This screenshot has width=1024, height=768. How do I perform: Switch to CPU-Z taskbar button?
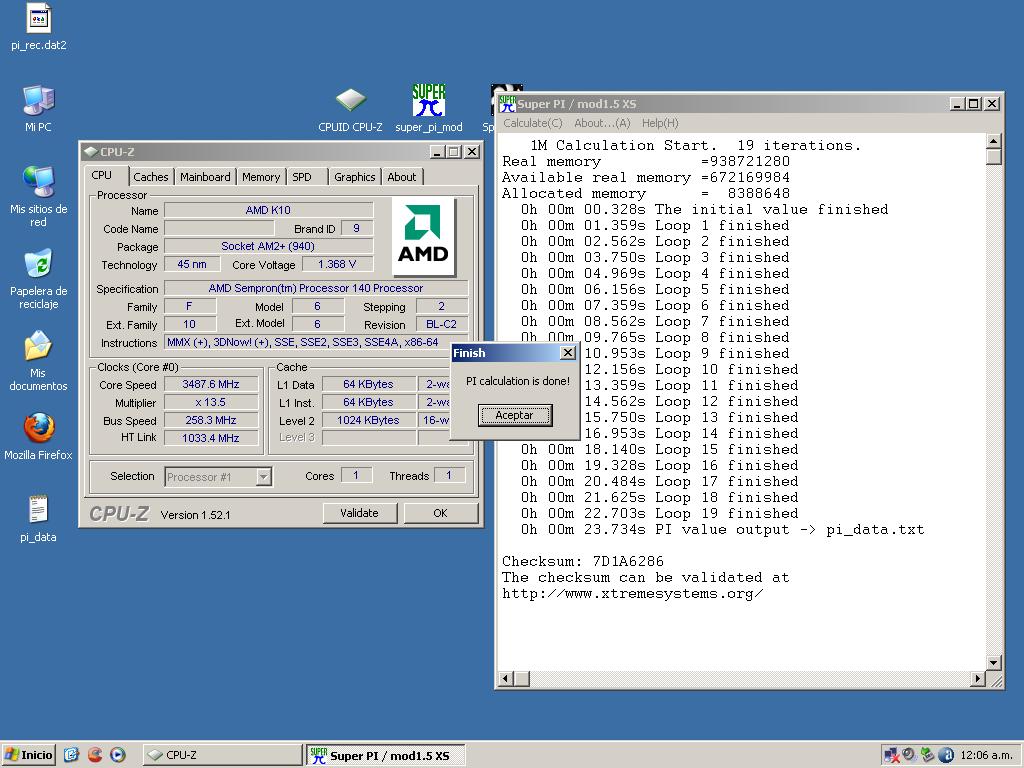[x=222, y=755]
